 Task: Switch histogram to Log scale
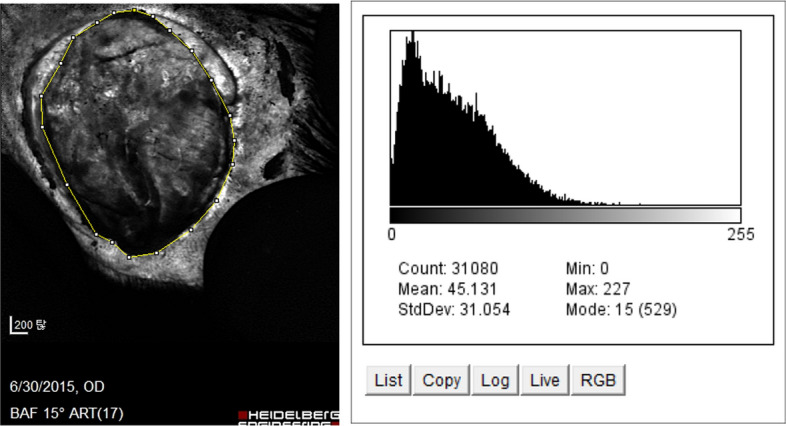click(x=495, y=380)
